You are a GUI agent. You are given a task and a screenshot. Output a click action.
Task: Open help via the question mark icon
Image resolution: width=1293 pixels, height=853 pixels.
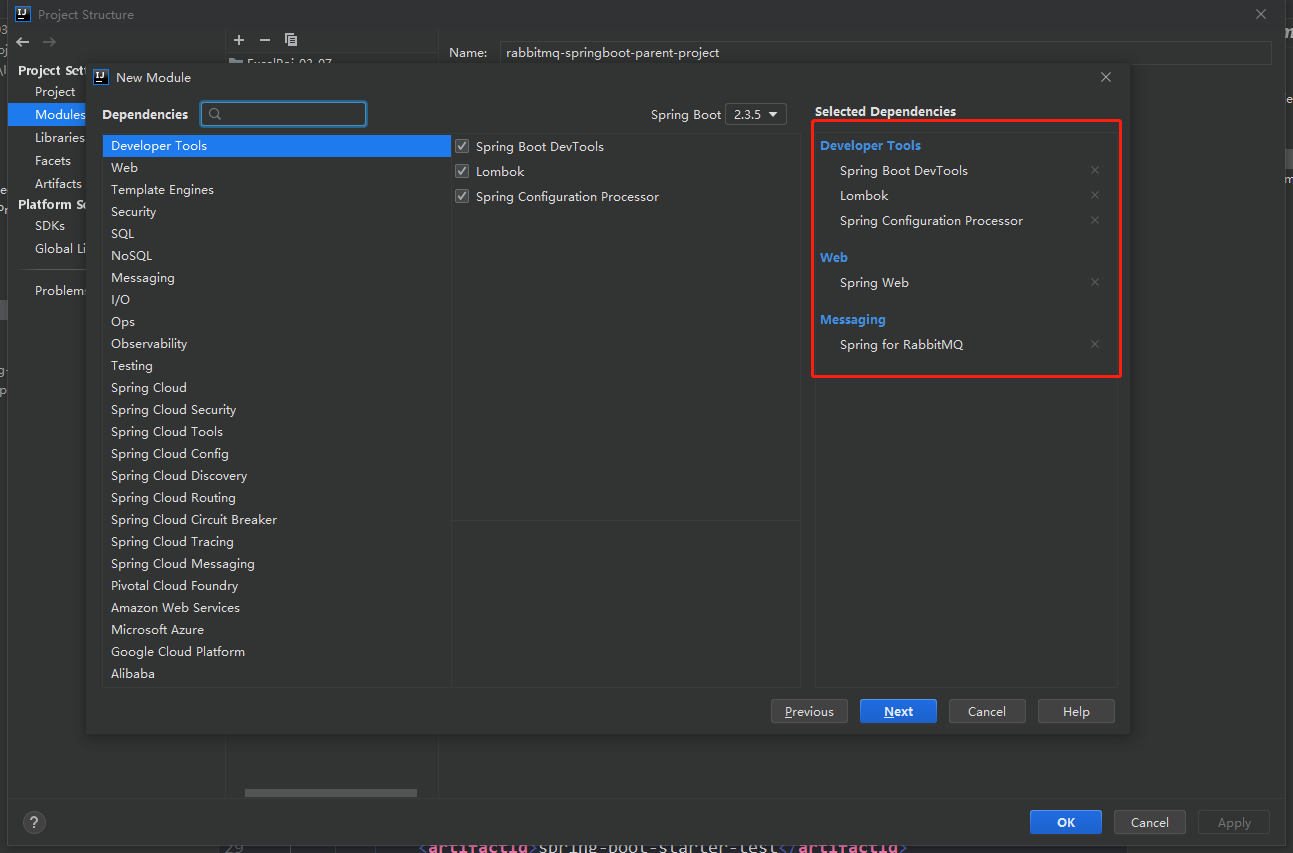(x=34, y=823)
